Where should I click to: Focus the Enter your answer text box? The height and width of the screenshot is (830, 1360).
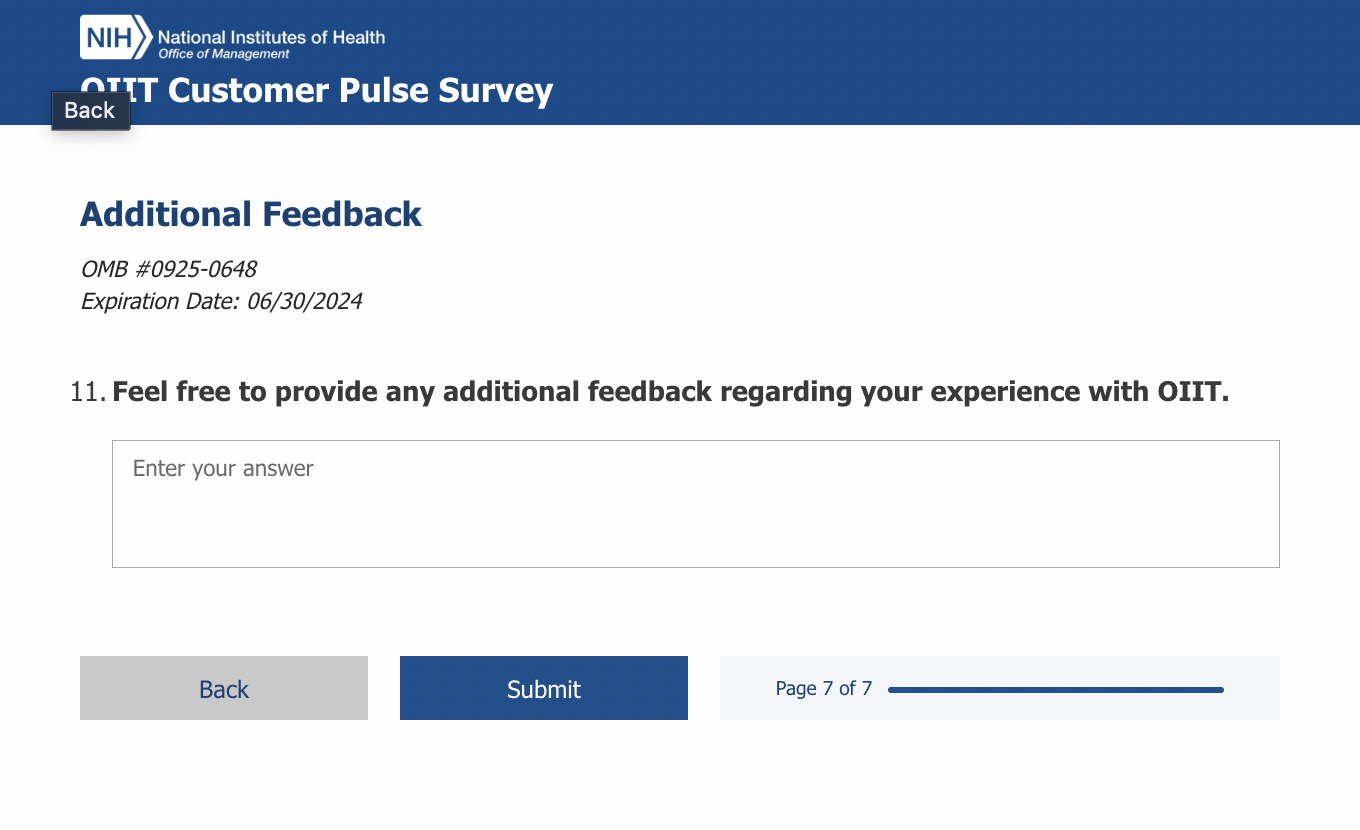695,504
